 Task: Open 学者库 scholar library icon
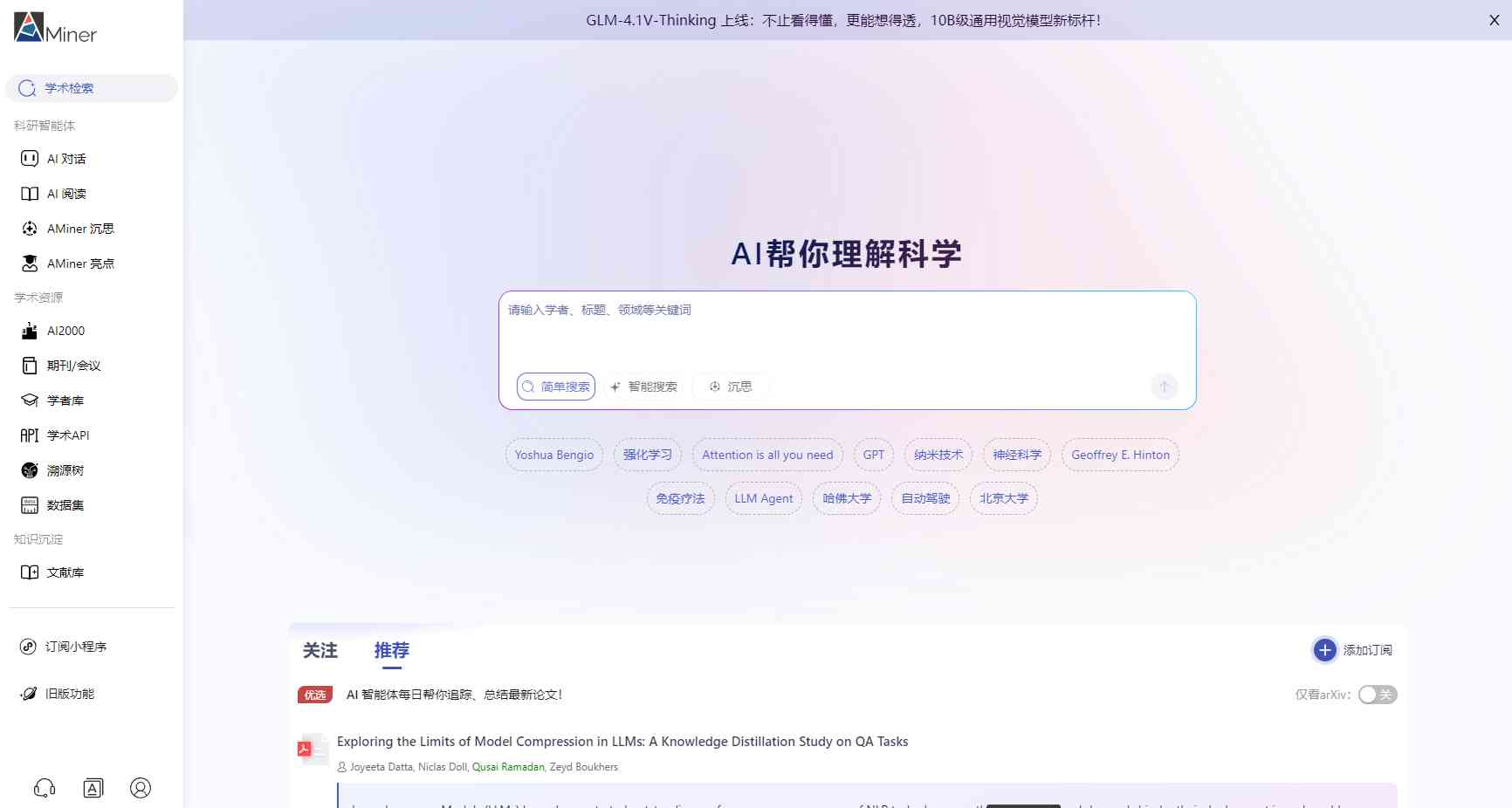[x=30, y=401]
